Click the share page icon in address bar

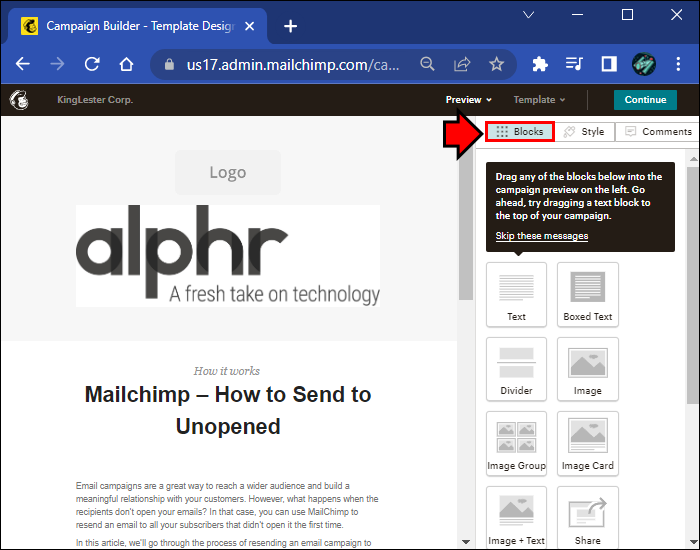click(462, 64)
